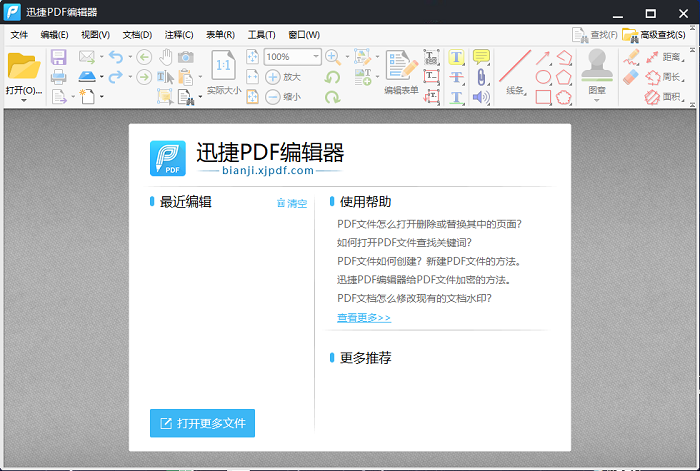Viewport: 700px width, 471px height.
Task: Open a file with the yellow folder icon
Action: pos(24,66)
